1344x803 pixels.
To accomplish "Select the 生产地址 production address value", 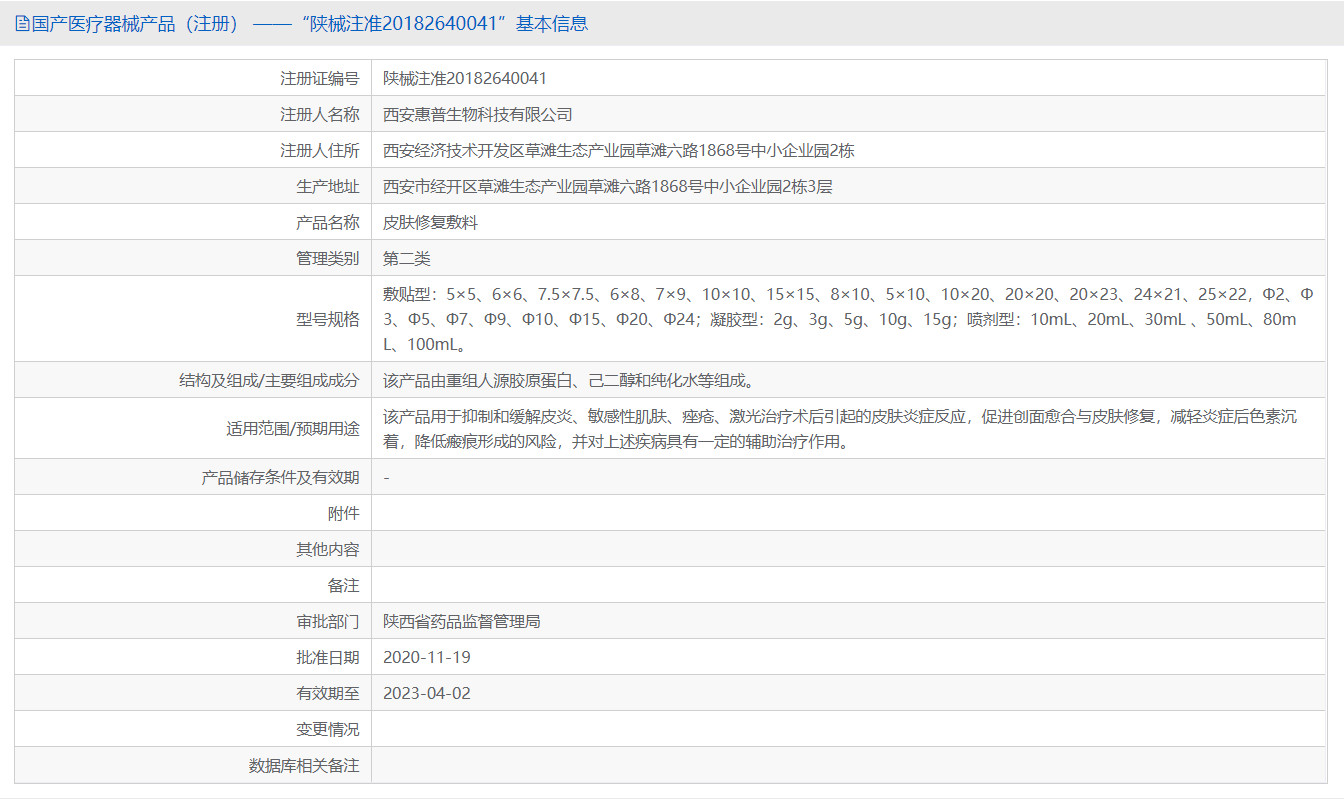I will (580, 185).
